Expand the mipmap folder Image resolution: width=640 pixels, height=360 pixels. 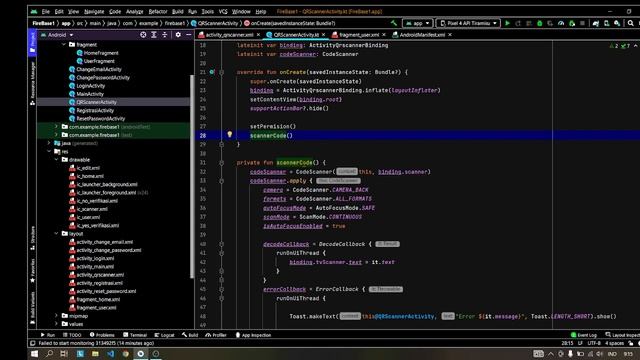point(56,316)
